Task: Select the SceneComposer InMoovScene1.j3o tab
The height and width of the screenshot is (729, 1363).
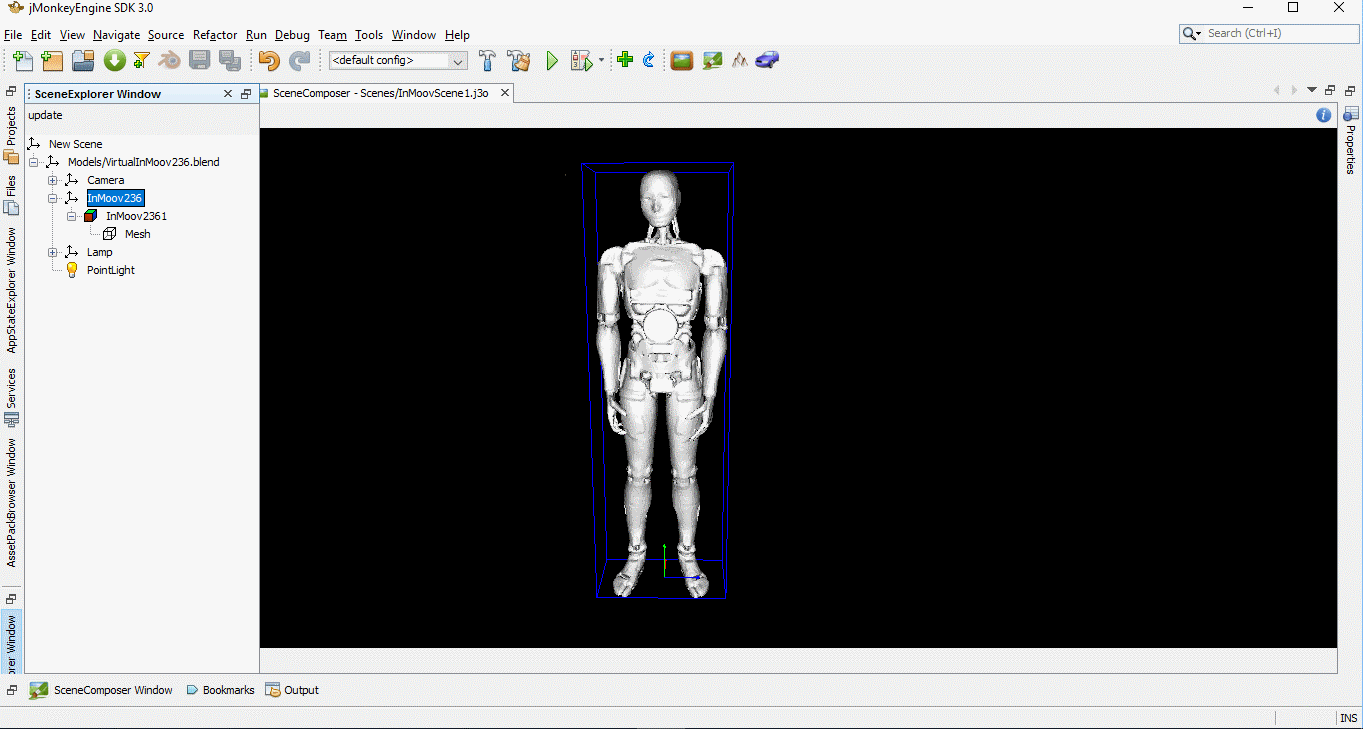Action: tap(380, 93)
